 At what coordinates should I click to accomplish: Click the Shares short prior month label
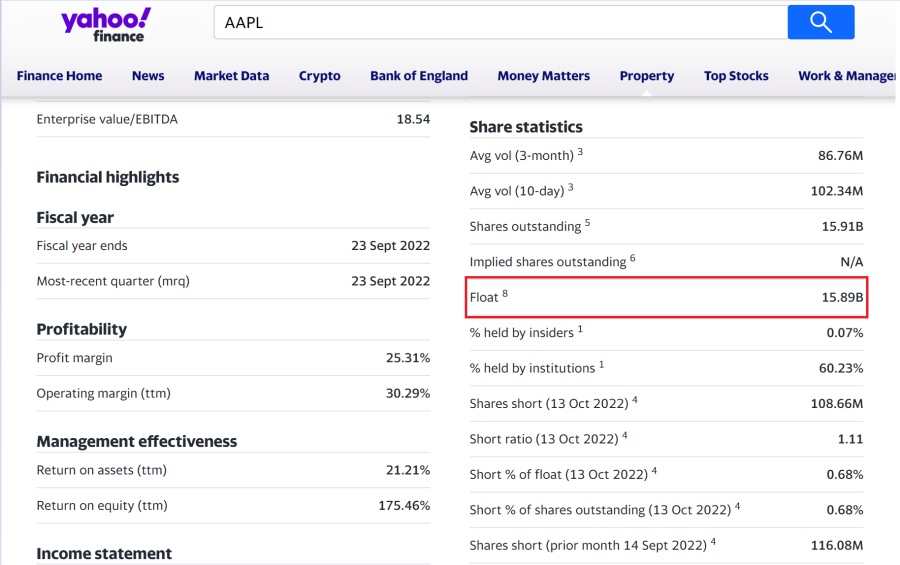tap(592, 545)
